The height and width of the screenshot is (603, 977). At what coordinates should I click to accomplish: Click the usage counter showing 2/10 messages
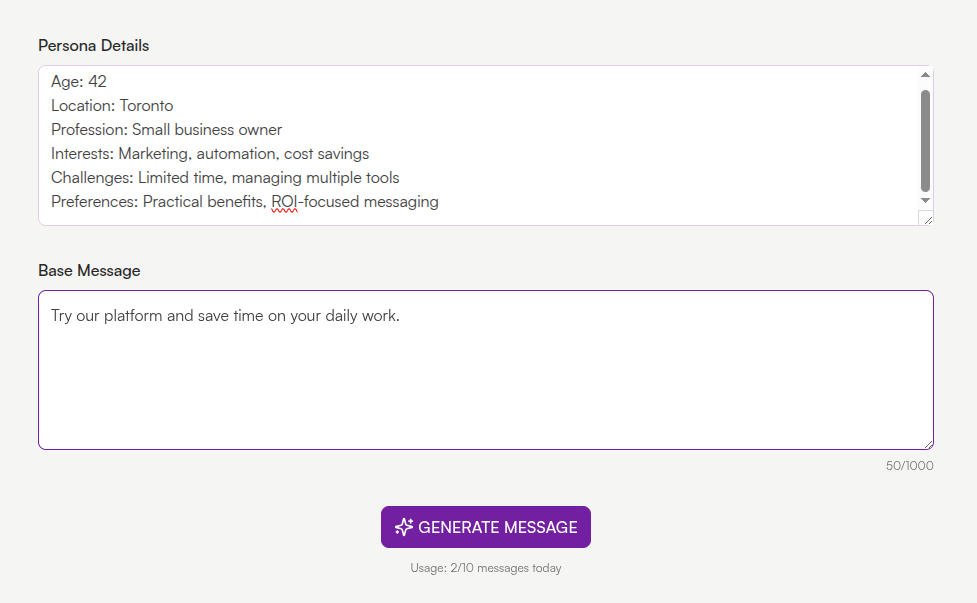[485, 568]
